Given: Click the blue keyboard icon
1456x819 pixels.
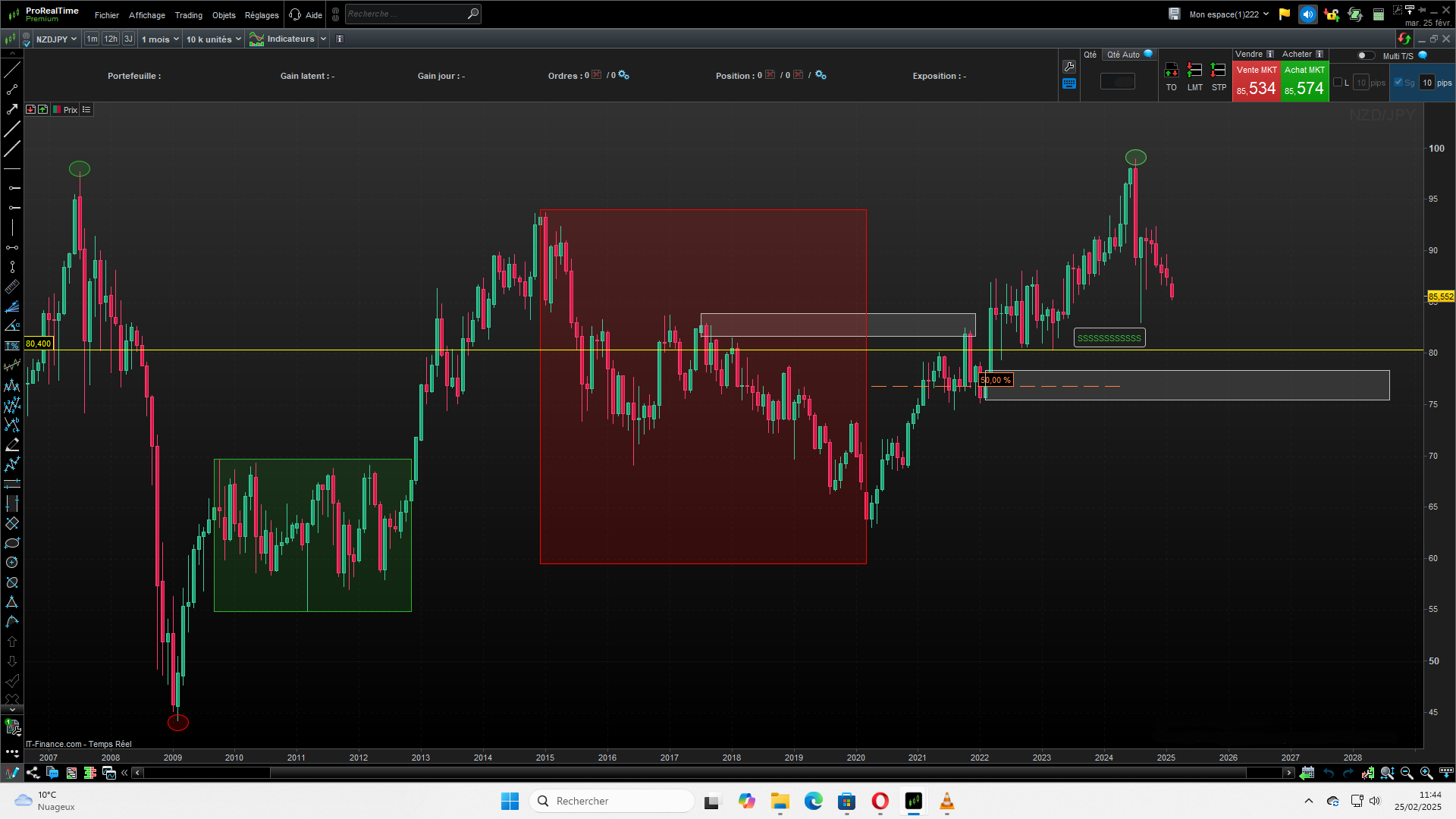Looking at the screenshot, I should click(x=1069, y=84).
